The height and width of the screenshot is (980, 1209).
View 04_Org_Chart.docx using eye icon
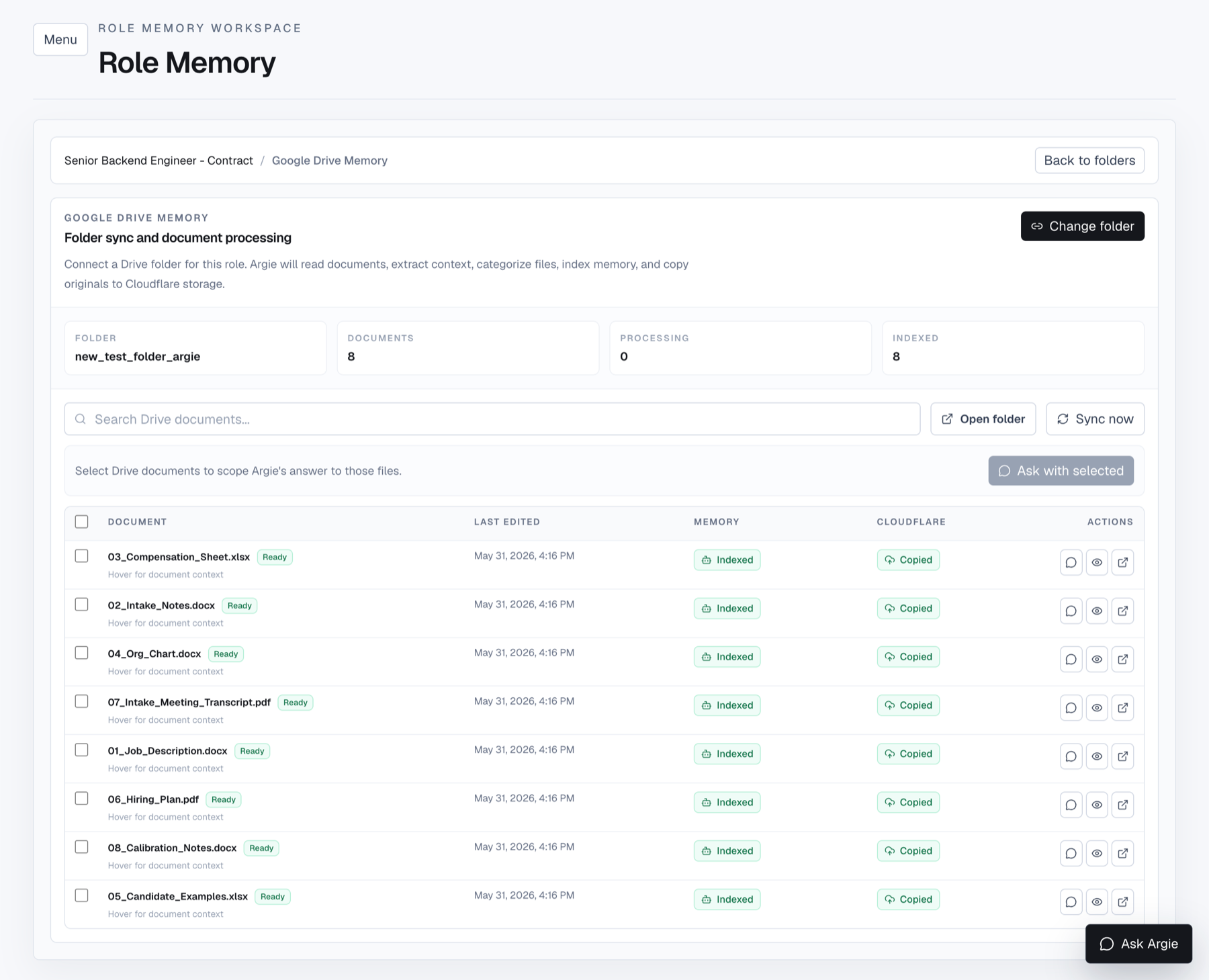pos(1097,659)
